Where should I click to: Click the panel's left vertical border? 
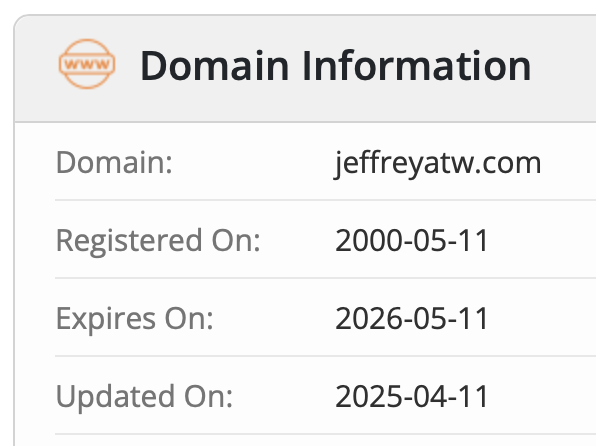tap(14, 266)
